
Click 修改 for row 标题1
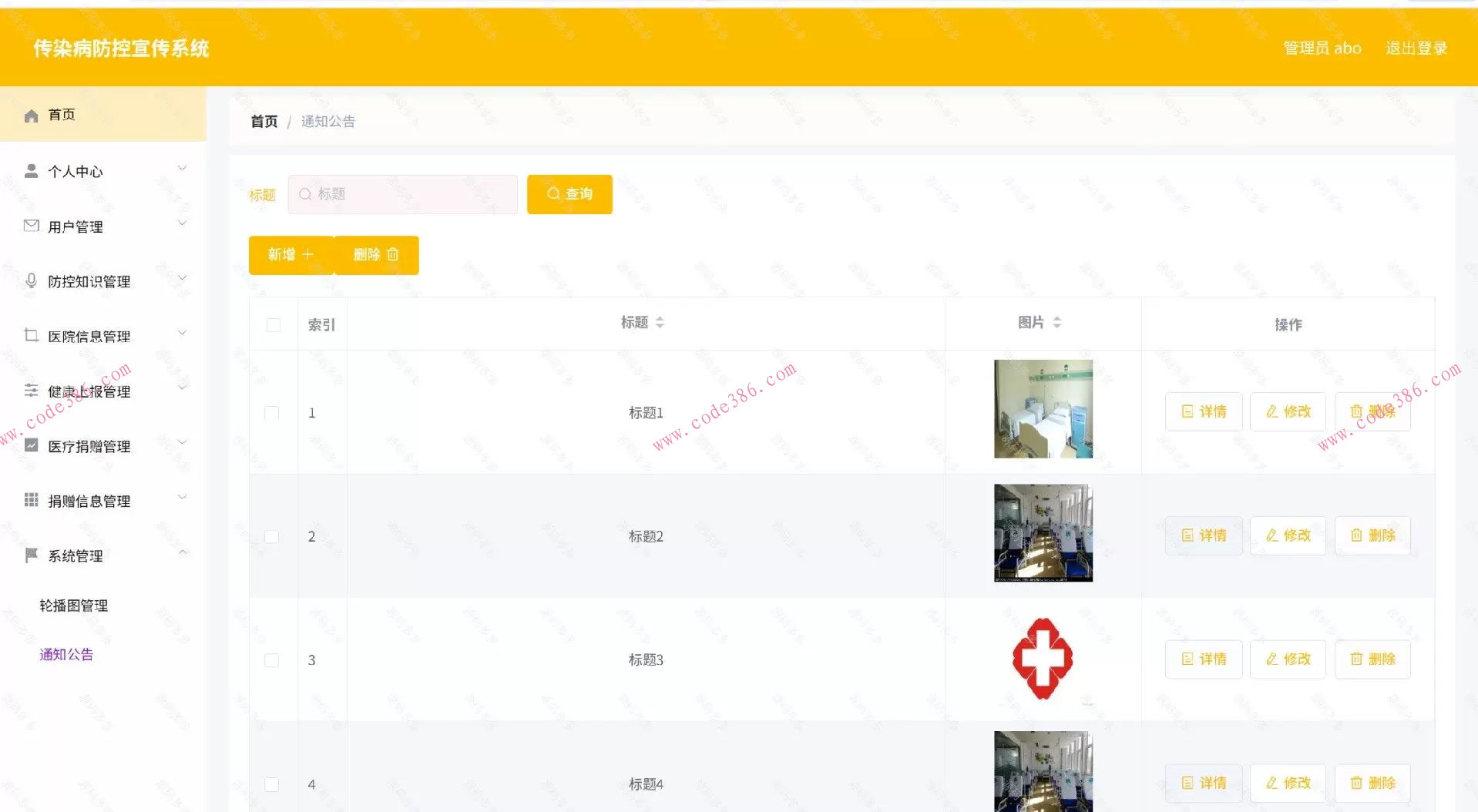coord(1288,411)
